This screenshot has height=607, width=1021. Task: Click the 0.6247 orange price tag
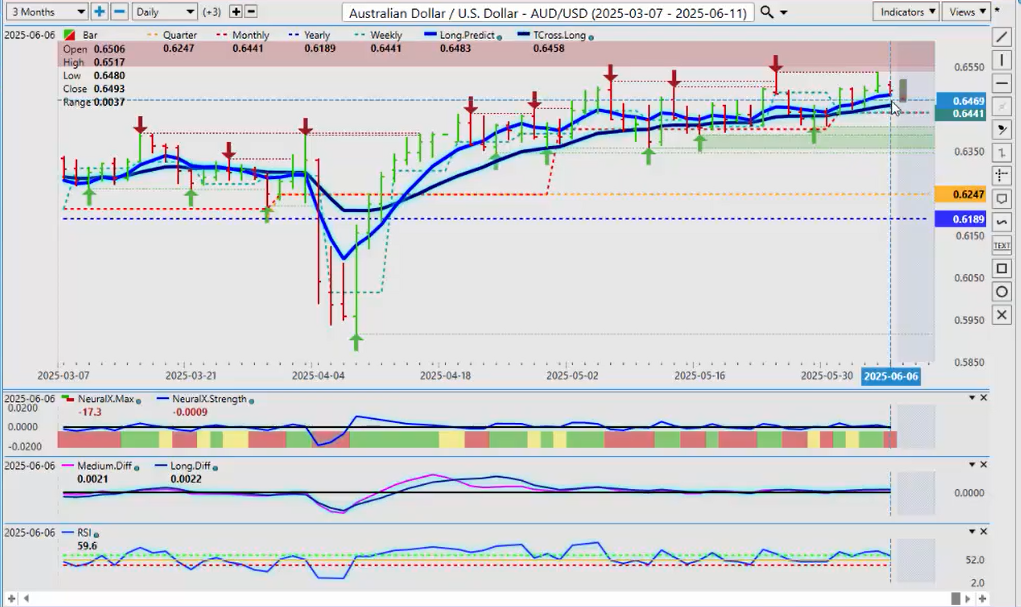tap(960, 194)
